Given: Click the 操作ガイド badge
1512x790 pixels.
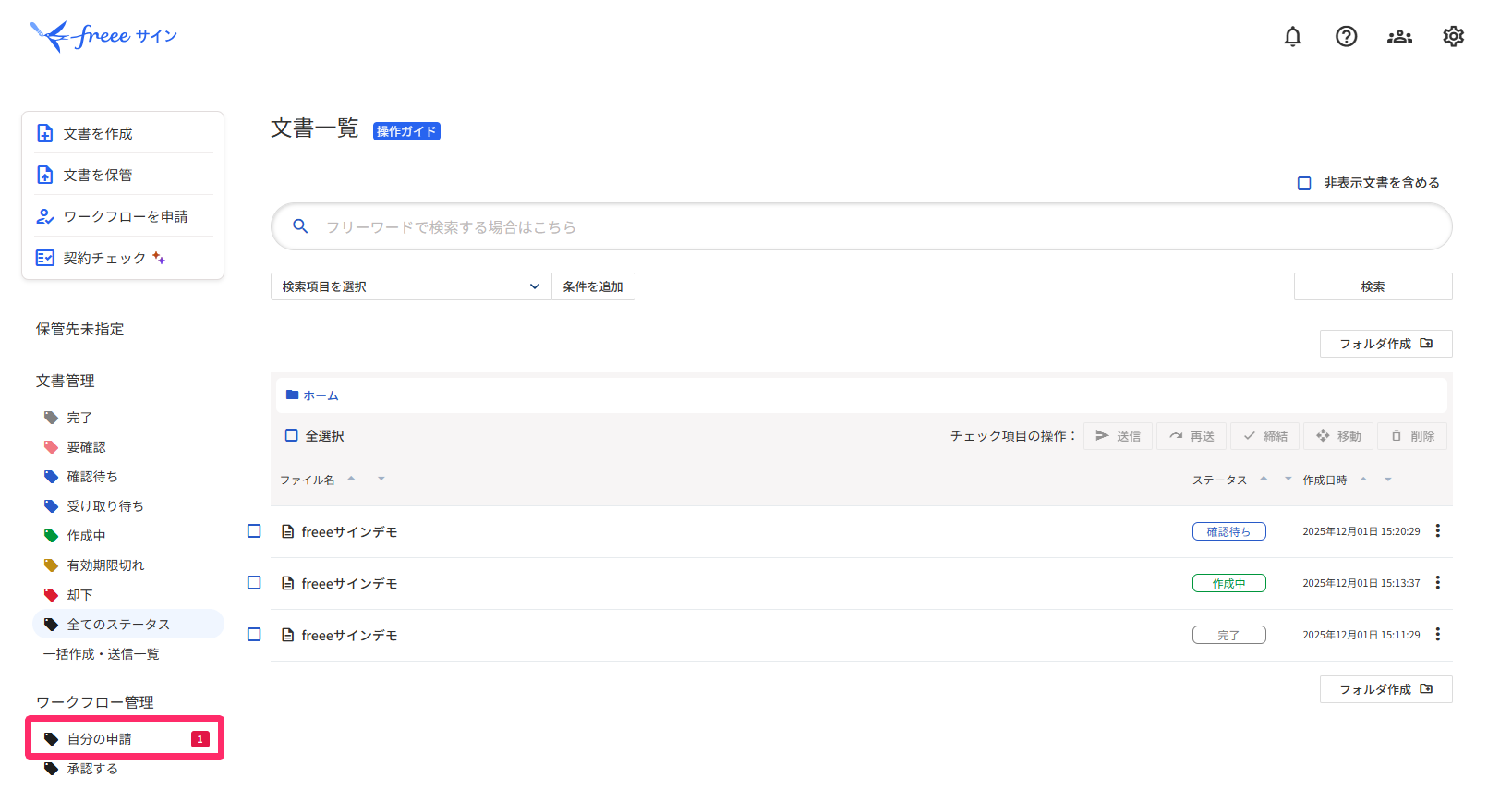Looking at the screenshot, I should tap(406, 131).
